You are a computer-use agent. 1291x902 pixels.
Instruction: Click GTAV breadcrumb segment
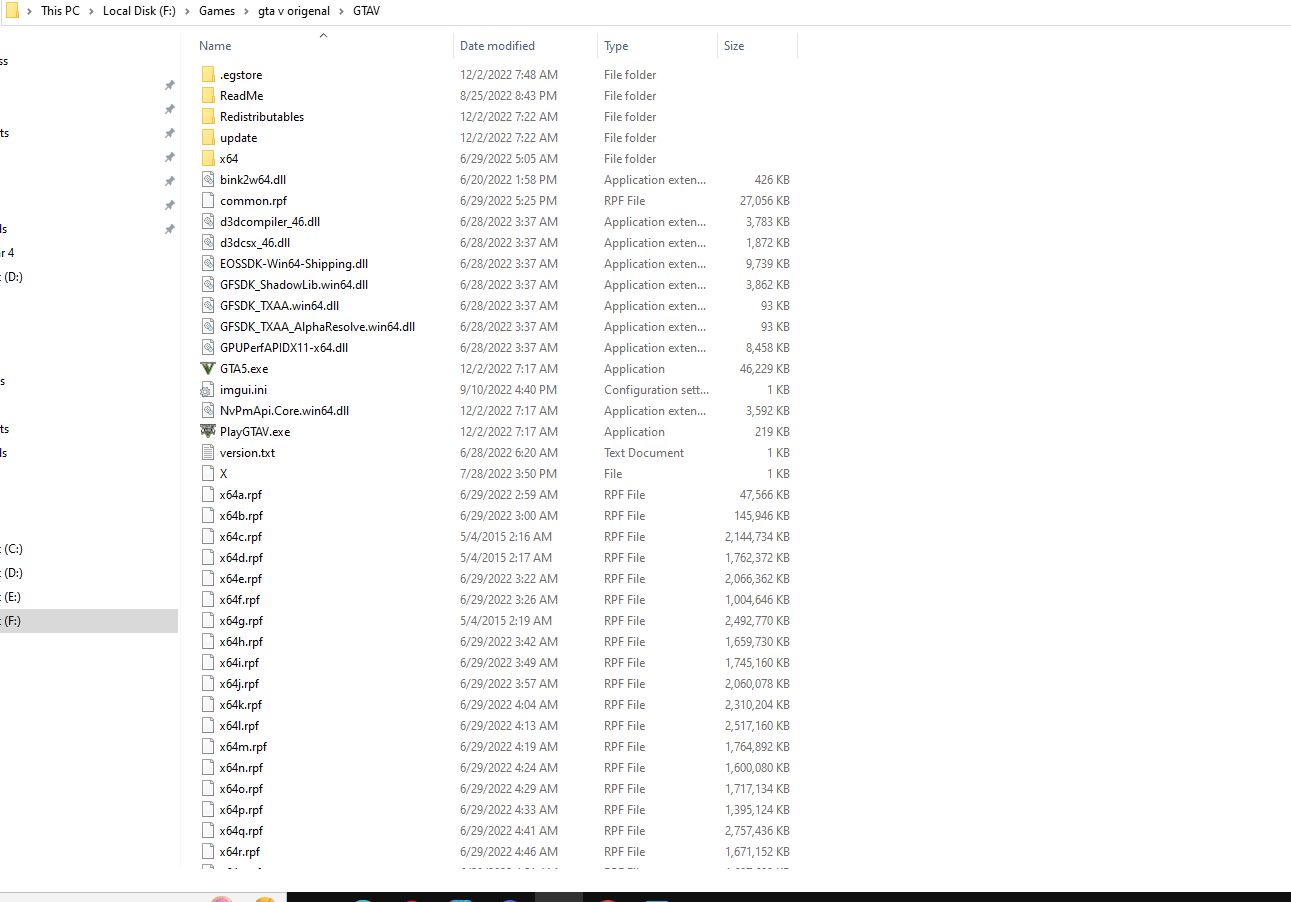tap(366, 11)
